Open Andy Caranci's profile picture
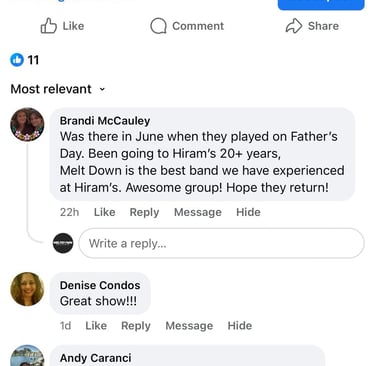 pyautogui.click(x=27, y=356)
